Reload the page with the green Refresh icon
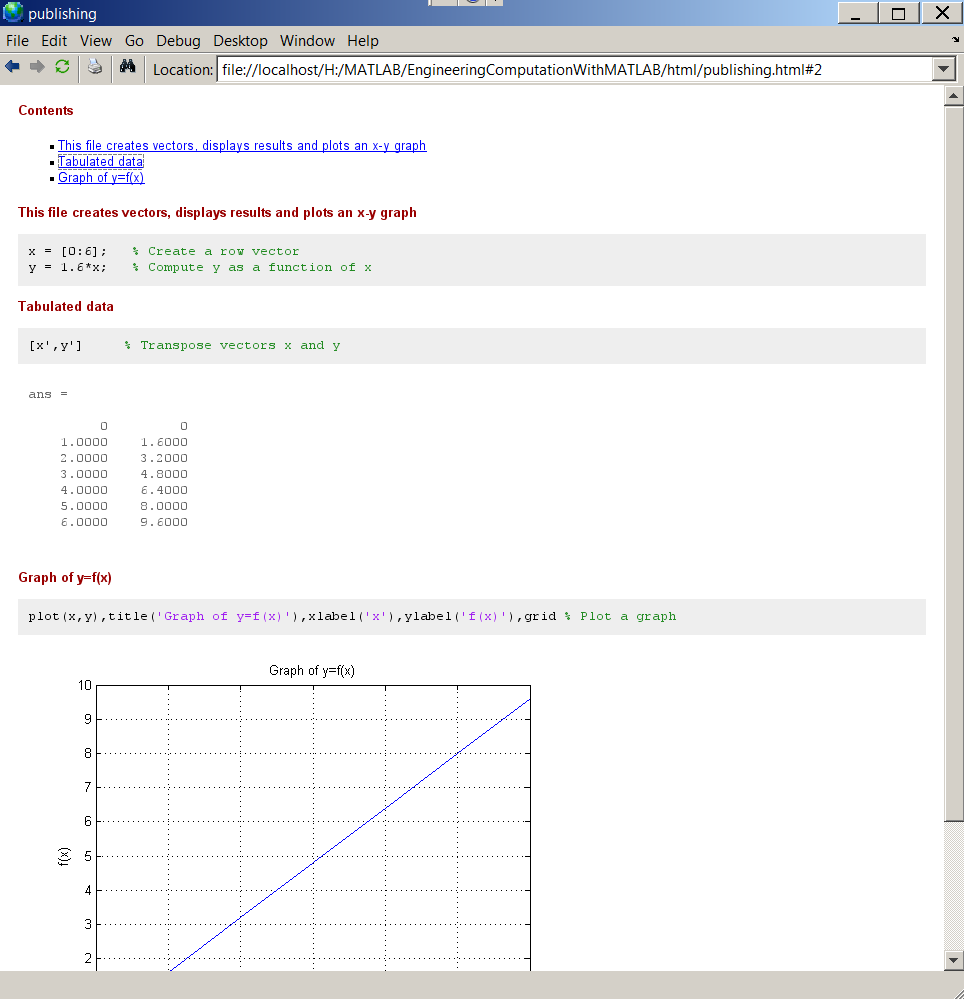The width and height of the screenshot is (964, 999). point(62,68)
